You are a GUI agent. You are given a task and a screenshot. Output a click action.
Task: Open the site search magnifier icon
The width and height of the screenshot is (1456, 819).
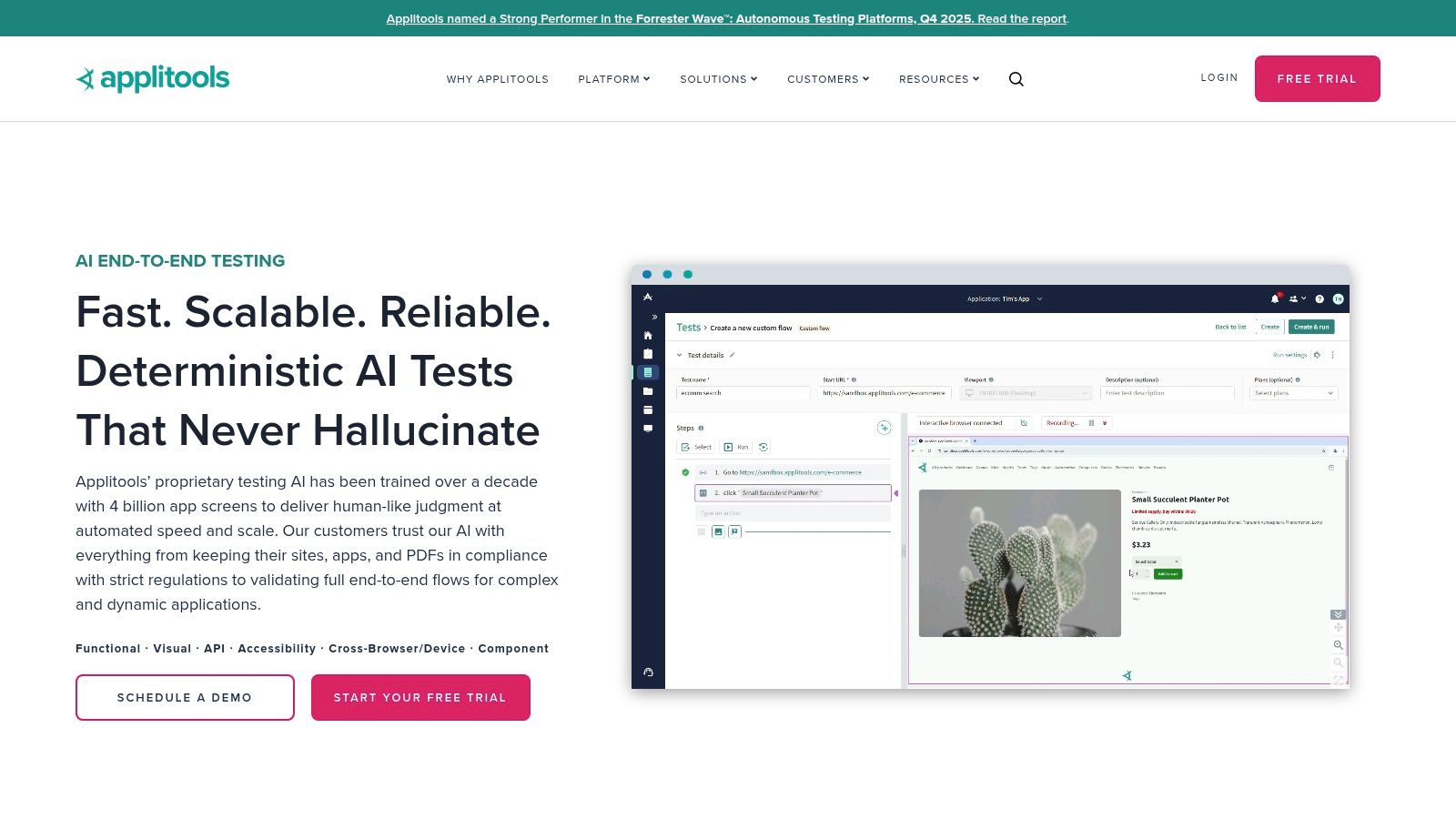[x=1016, y=79]
